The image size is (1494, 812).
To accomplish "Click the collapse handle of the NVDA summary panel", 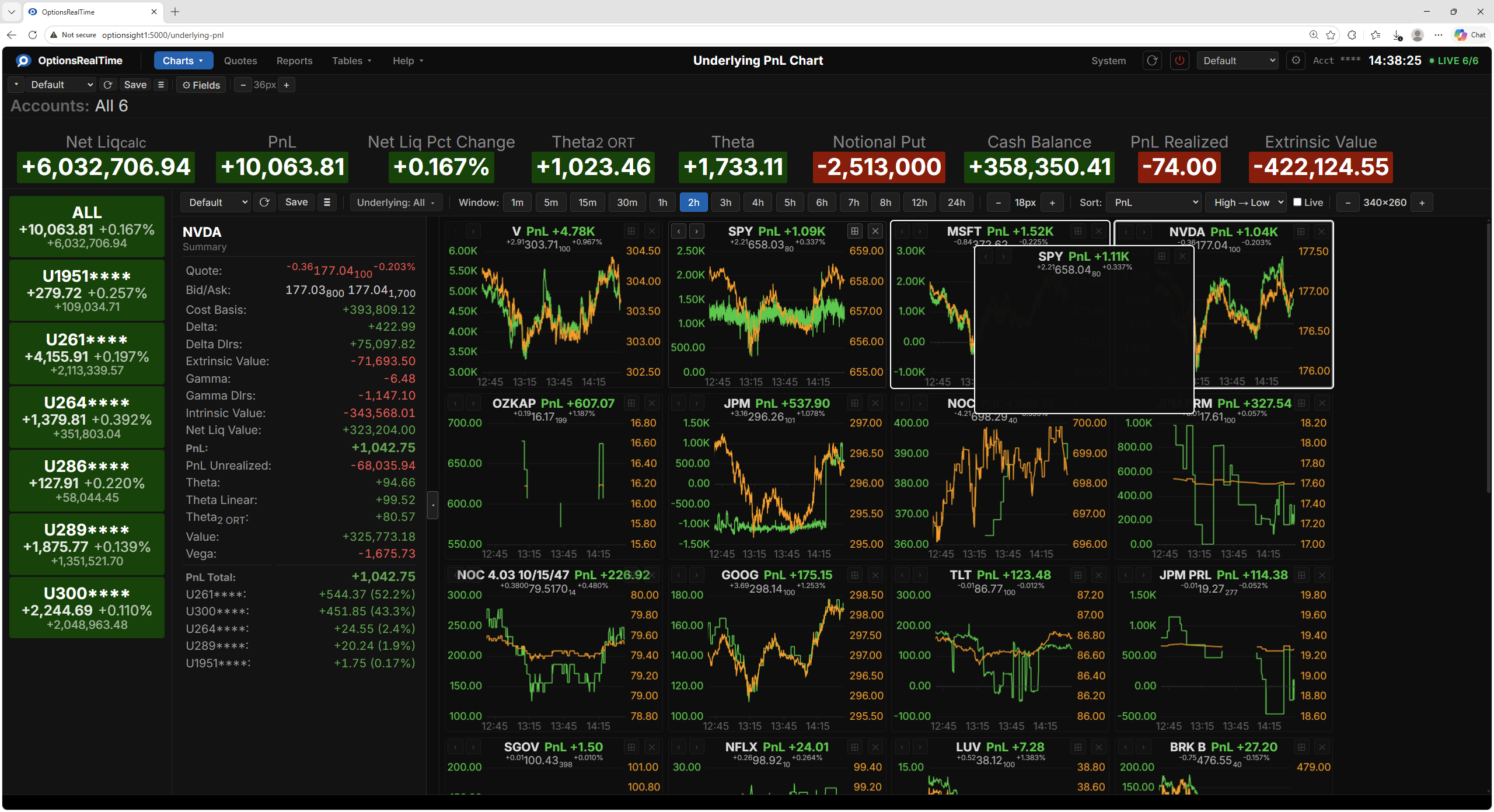I will [x=432, y=505].
